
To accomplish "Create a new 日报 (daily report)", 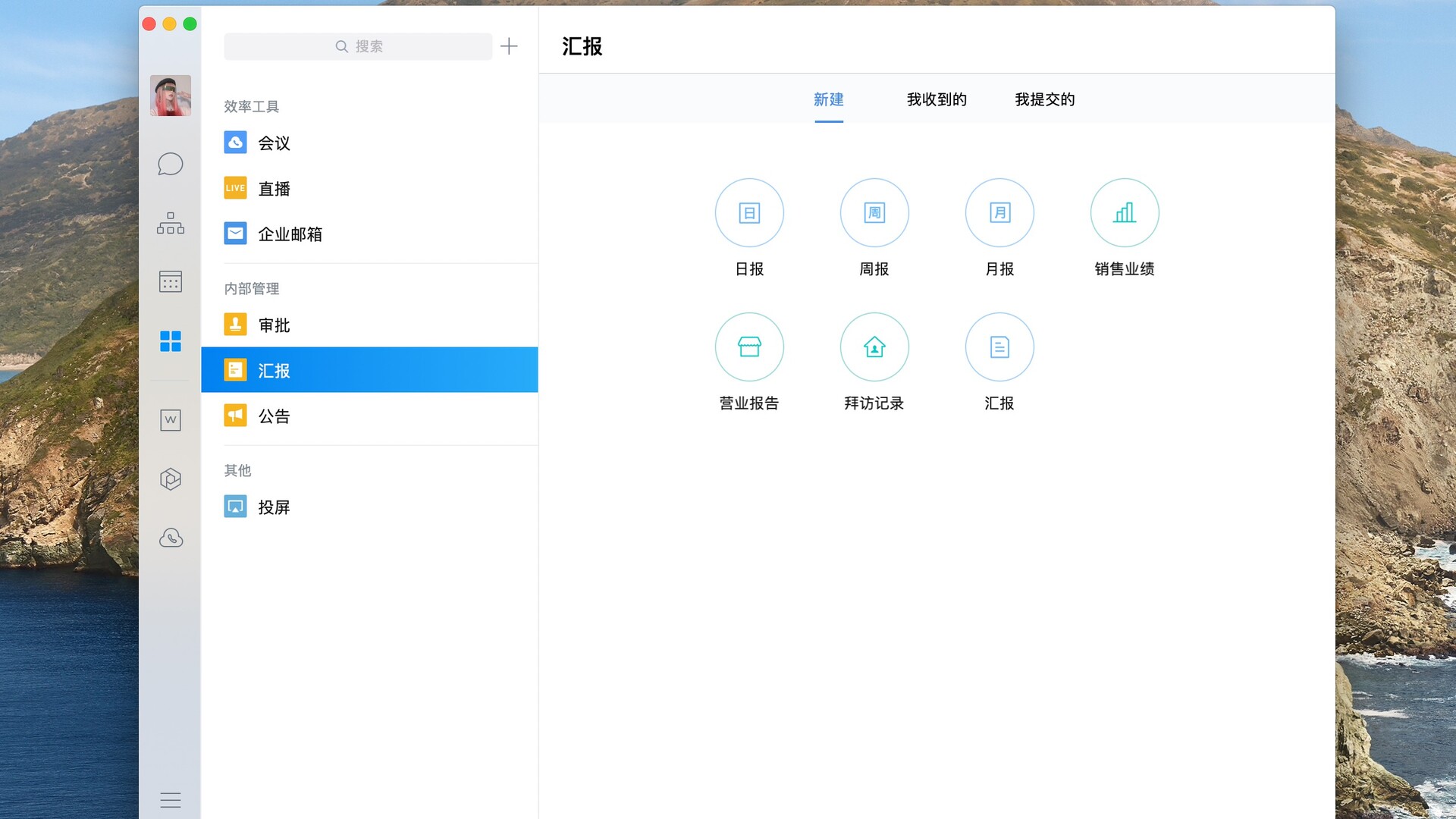I will [x=748, y=213].
